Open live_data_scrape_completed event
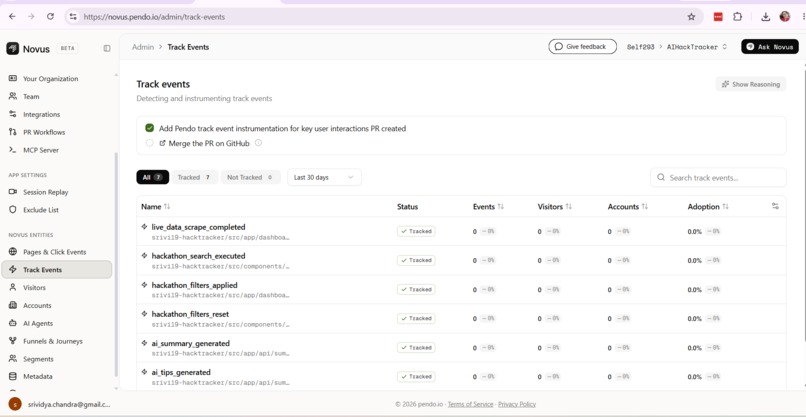This screenshot has height=417, width=806. [198, 227]
